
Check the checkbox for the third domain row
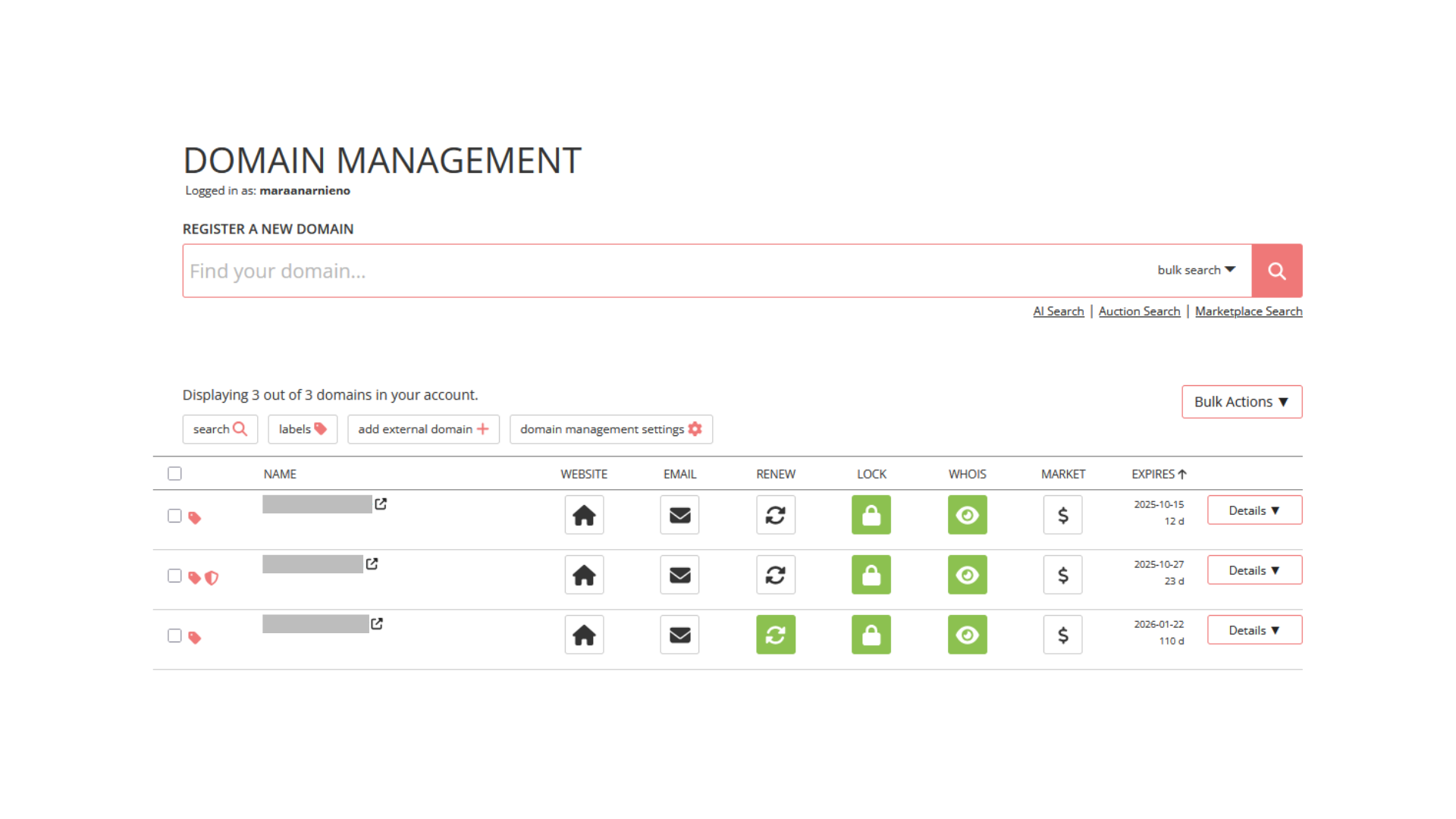point(174,635)
